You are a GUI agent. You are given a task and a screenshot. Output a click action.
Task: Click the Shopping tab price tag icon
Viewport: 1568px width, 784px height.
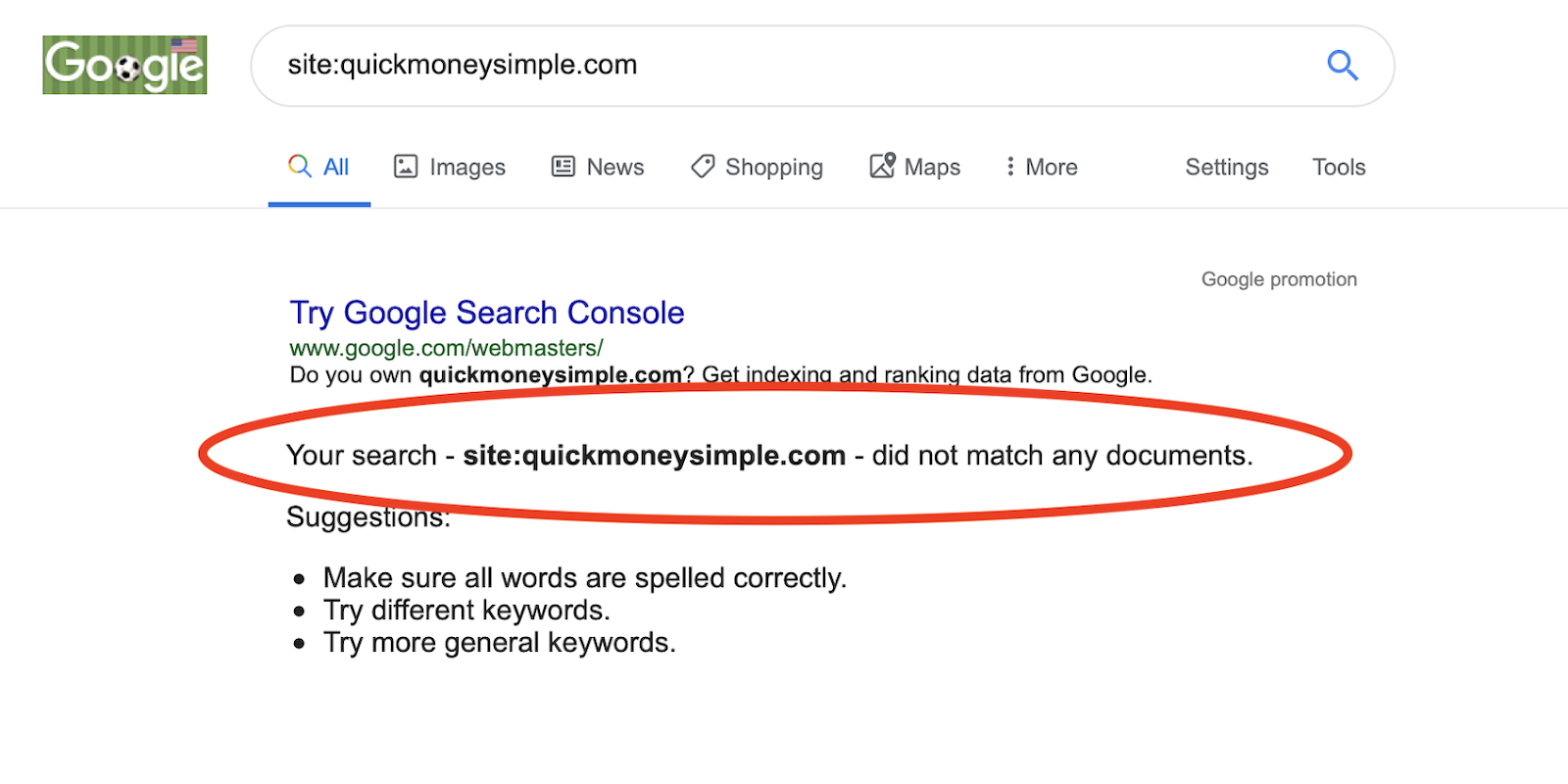coord(703,167)
